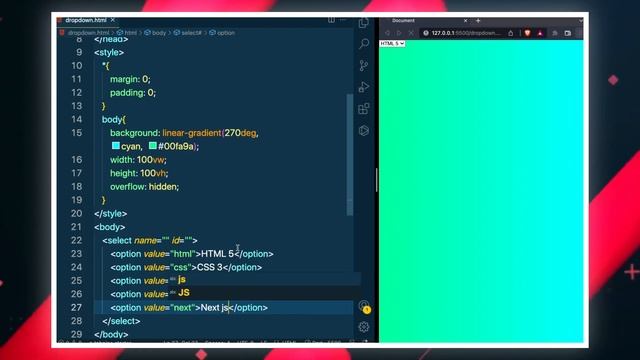
Task: Open the Source Control branch icon
Action: point(364,65)
